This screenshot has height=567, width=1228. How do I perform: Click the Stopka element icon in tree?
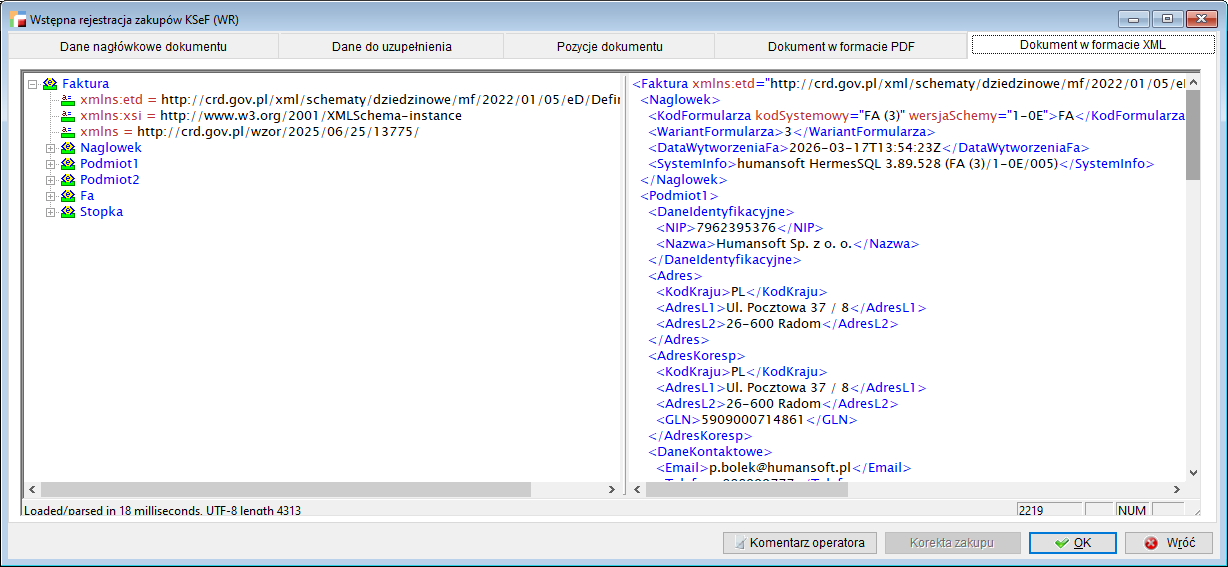(x=68, y=212)
